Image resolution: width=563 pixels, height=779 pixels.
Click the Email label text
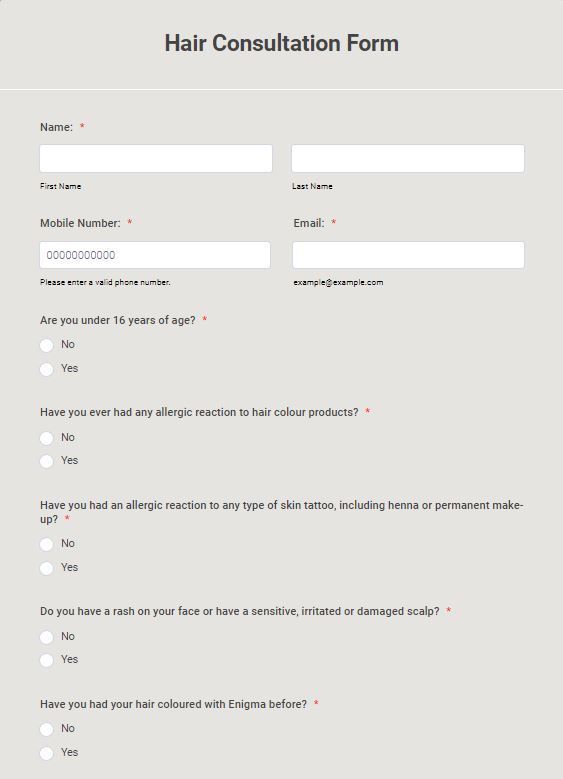309,223
